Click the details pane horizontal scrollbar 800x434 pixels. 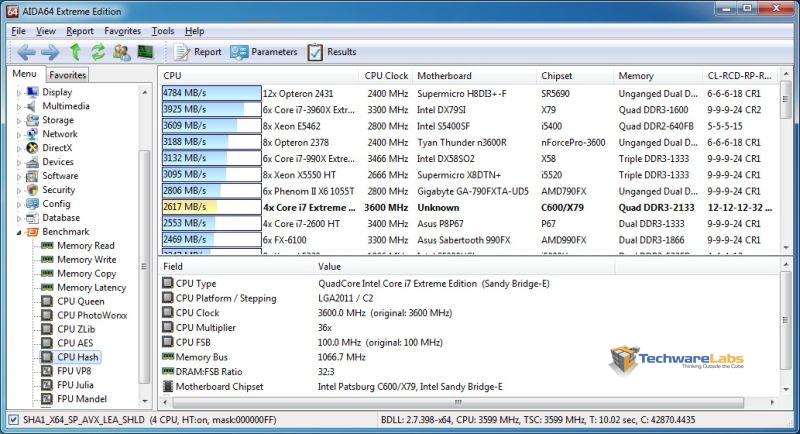pos(458,402)
